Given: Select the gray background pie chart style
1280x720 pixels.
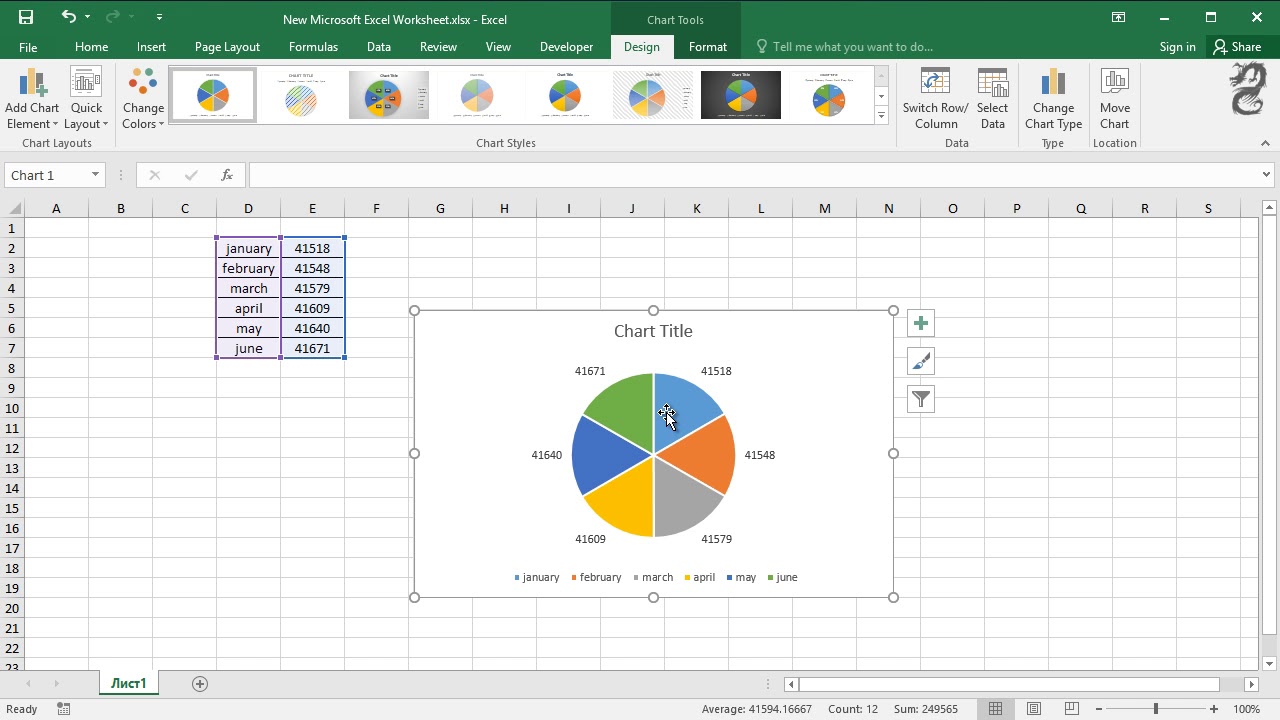Looking at the screenshot, I should tap(389, 95).
